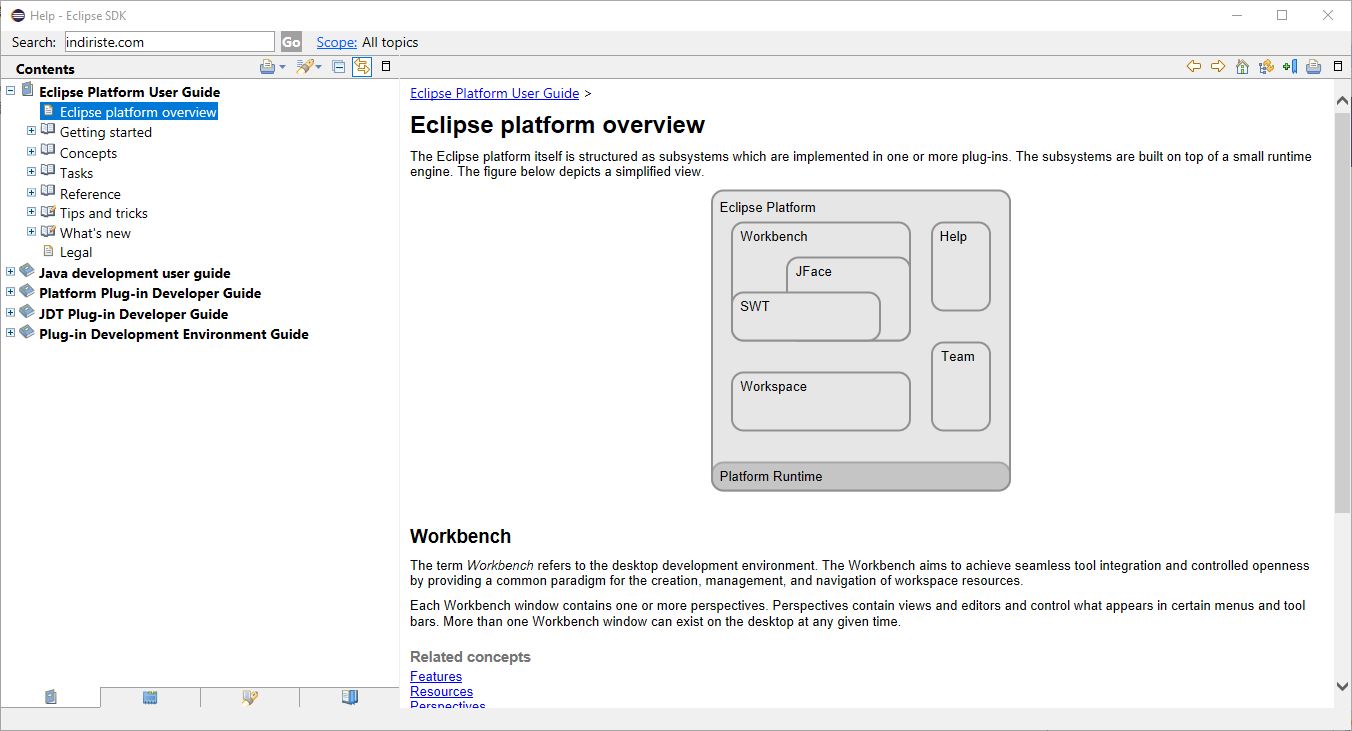Expand the Getting started node

(x=31, y=130)
